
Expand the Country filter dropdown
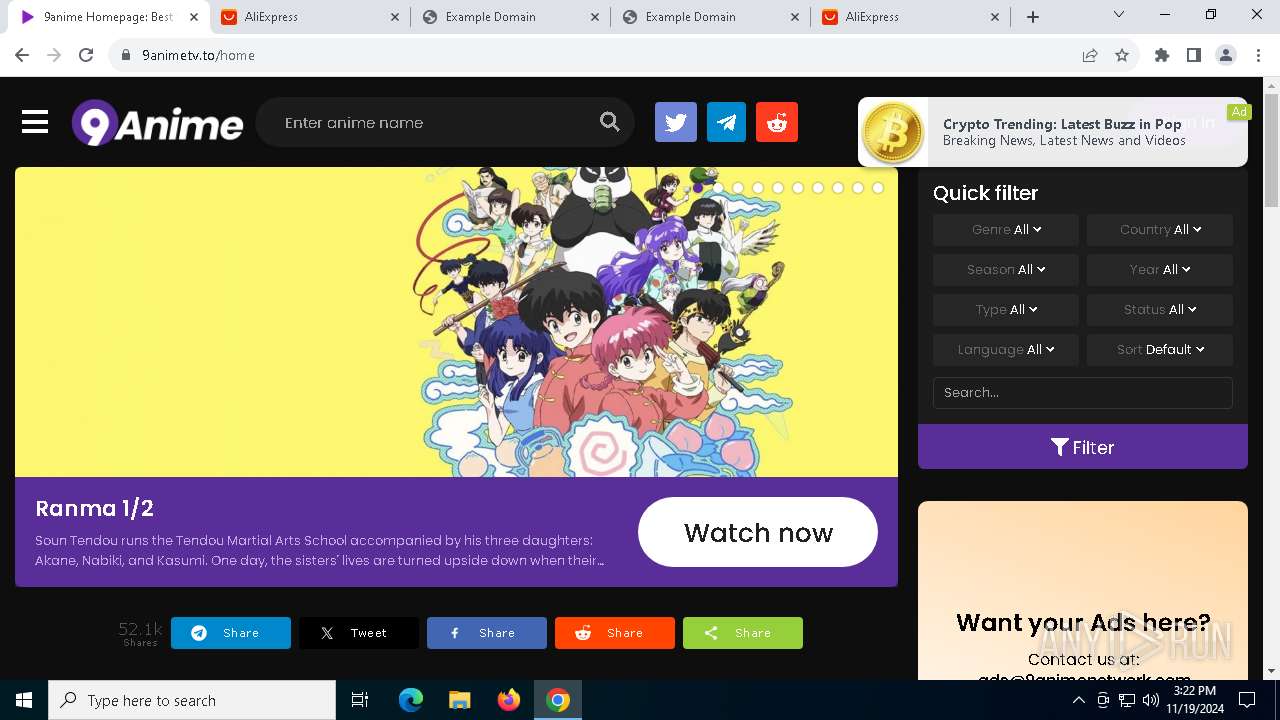click(x=1160, y=229)
